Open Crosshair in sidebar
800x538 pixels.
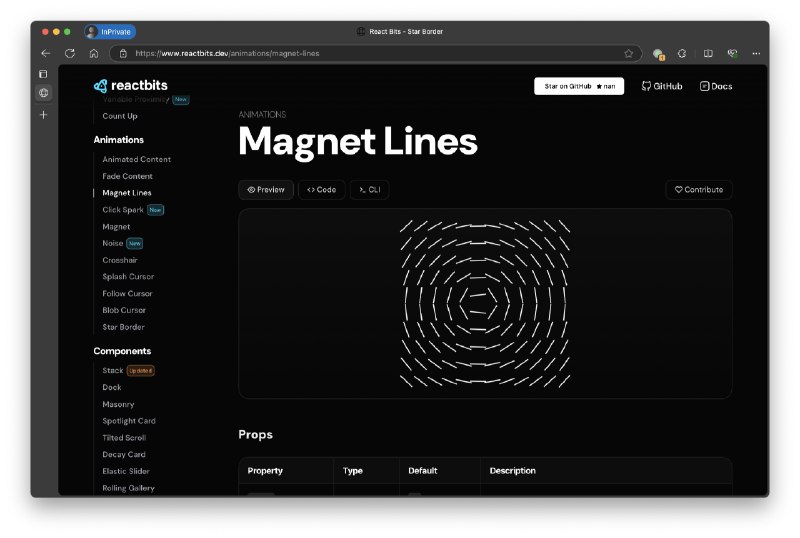tap(120, 260)
